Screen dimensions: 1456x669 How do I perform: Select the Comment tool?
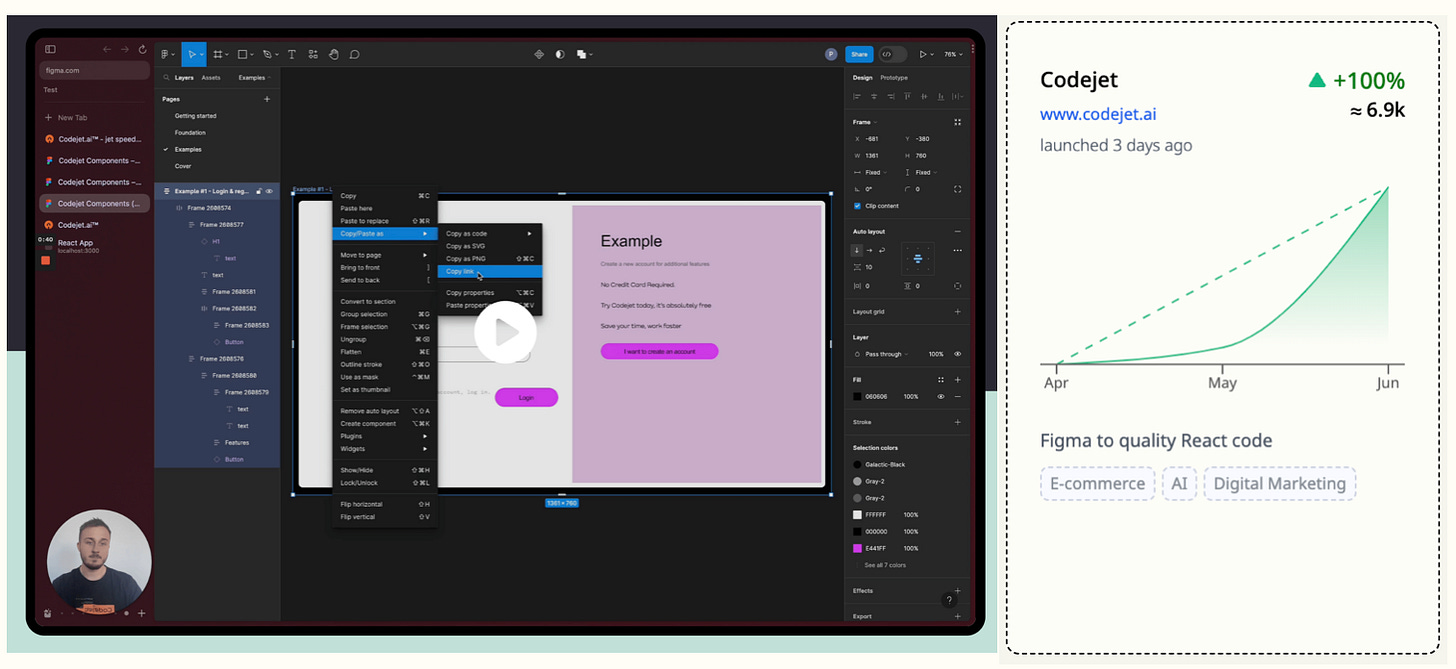point(354,54)
